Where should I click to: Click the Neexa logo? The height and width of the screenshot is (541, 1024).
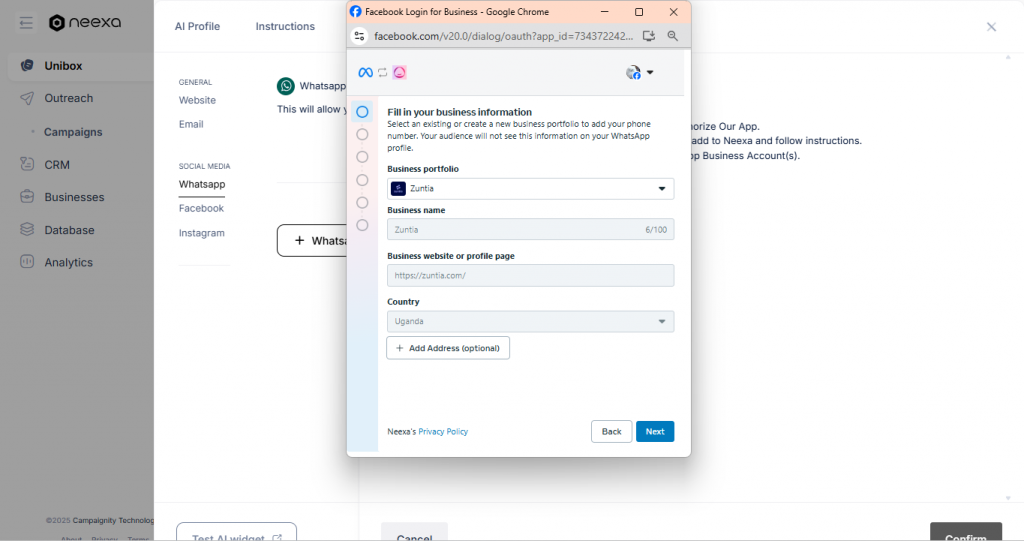(85, 22)
